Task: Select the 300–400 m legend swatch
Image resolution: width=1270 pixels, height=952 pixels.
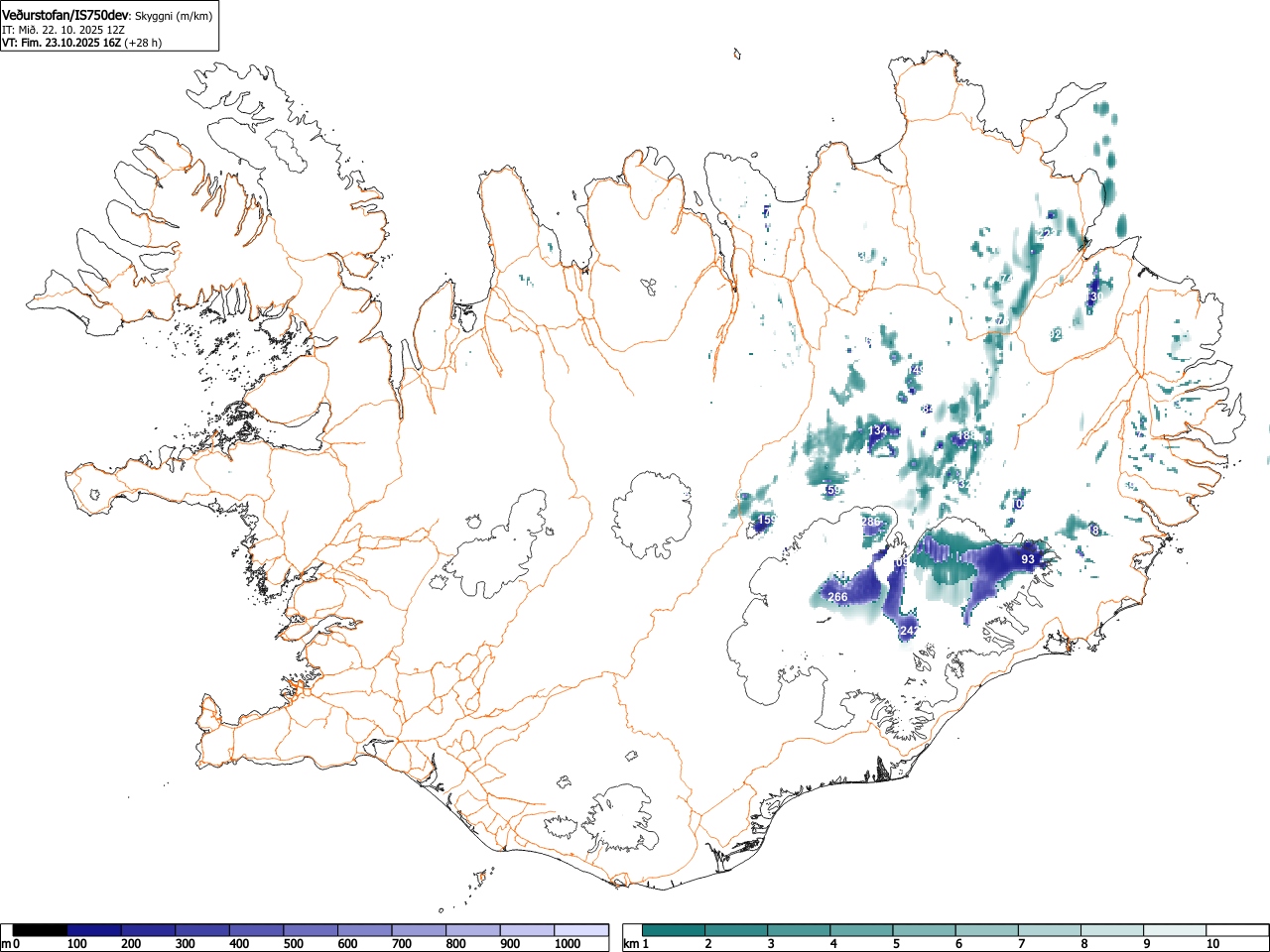Action: tap(202, 930)
